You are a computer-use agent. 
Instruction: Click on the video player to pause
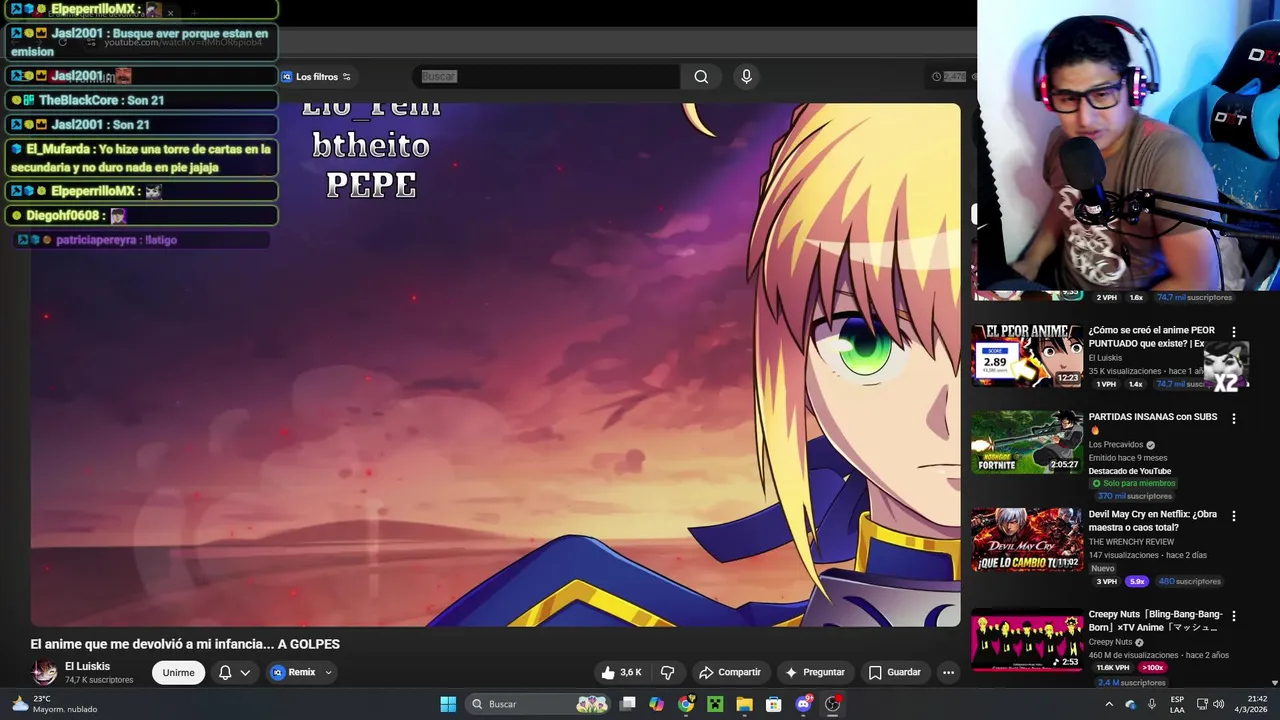coord(495,365)
